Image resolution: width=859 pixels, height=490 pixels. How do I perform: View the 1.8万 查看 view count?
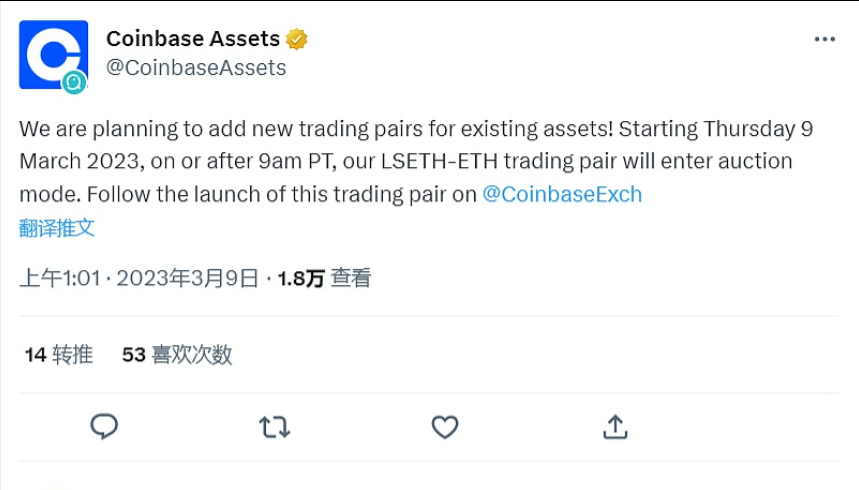point(324,279)
